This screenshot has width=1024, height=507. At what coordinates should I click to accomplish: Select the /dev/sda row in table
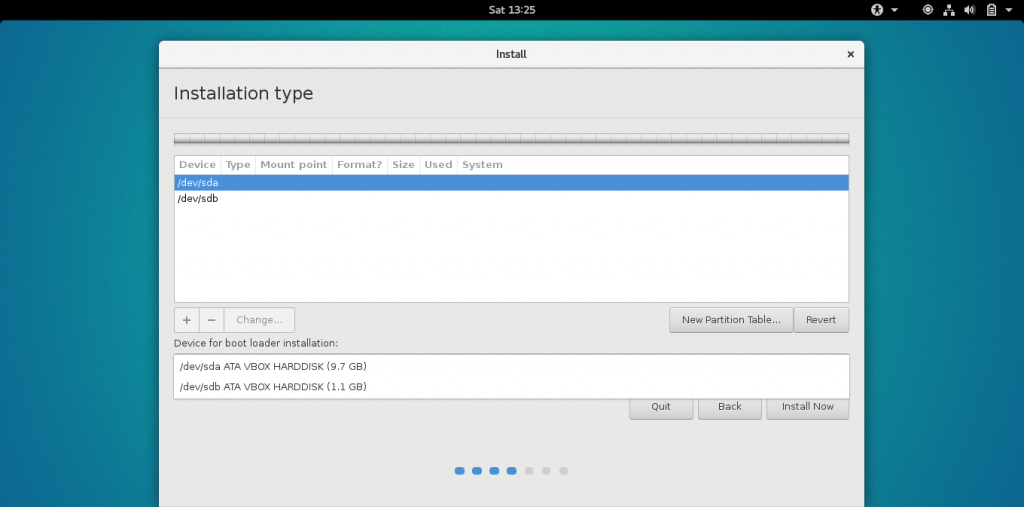point(511,183)
